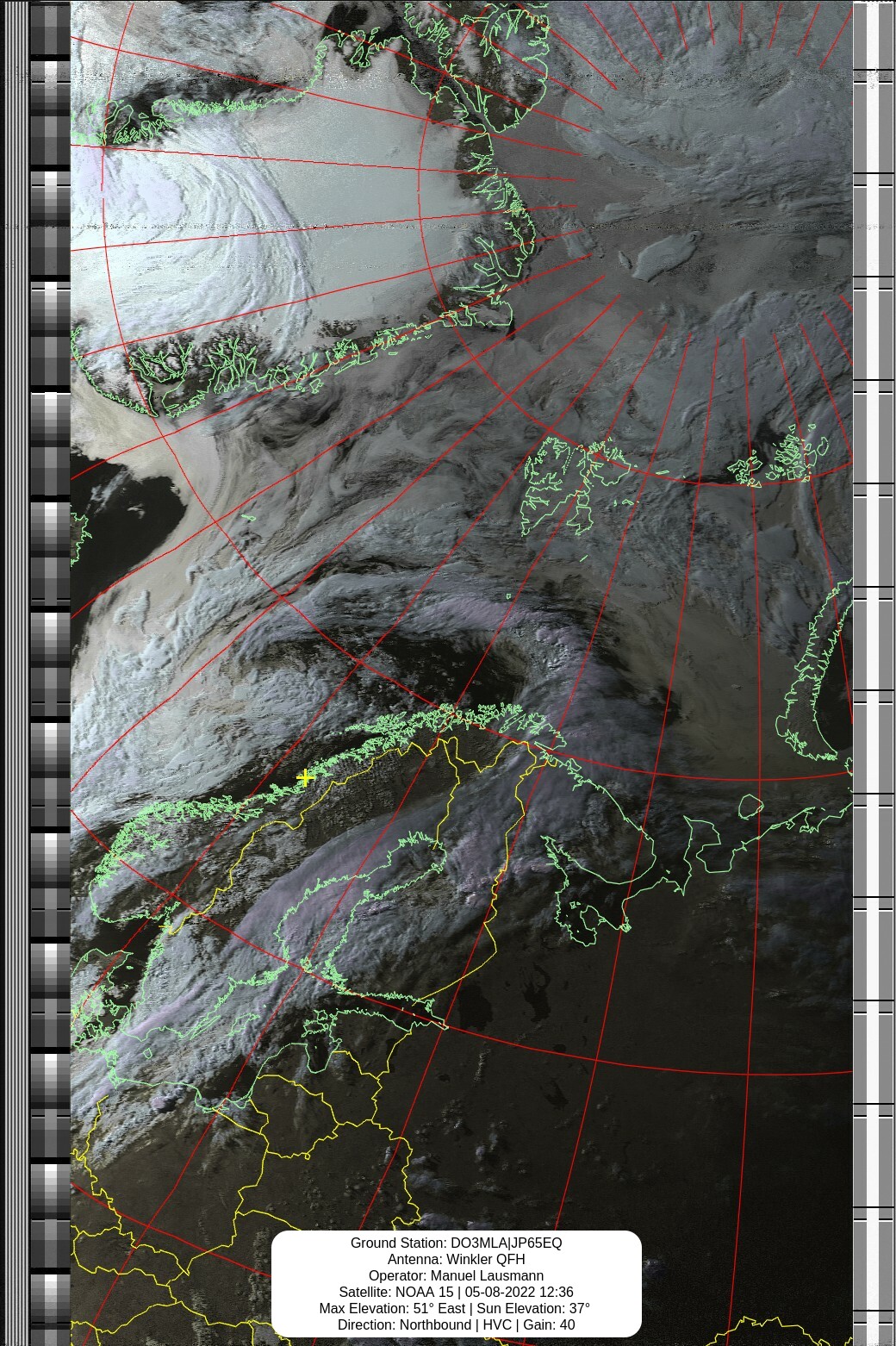Click the 'Max Elevation: 51° East | Sun Elevation: 37°' line
The image size is (896, 1346).
pyautogui.click(x=456, y=1308)
